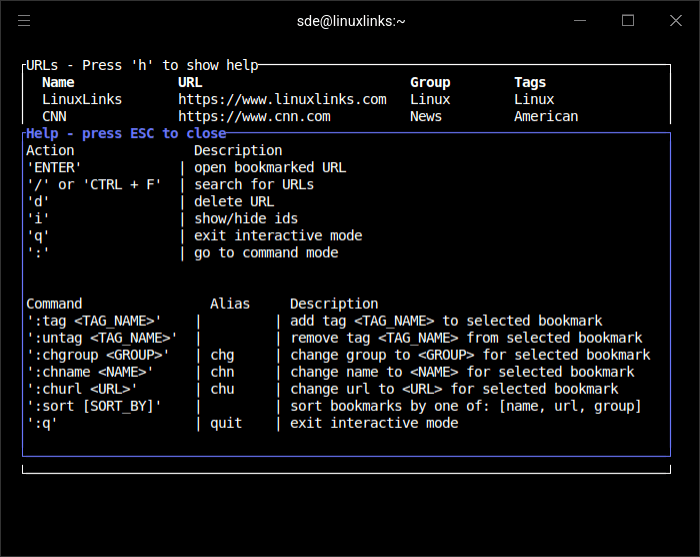Click the 'quit' alias
The width and height of the screenshot is (700, 557).
point(226,423)
